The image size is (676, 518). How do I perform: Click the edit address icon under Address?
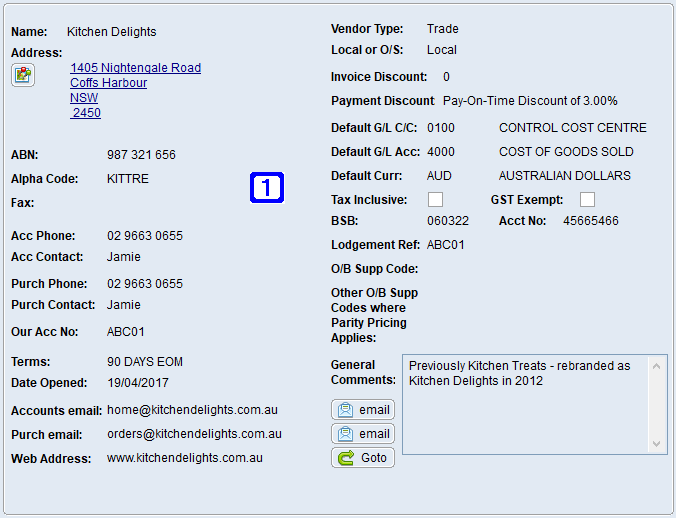point(23,75)
